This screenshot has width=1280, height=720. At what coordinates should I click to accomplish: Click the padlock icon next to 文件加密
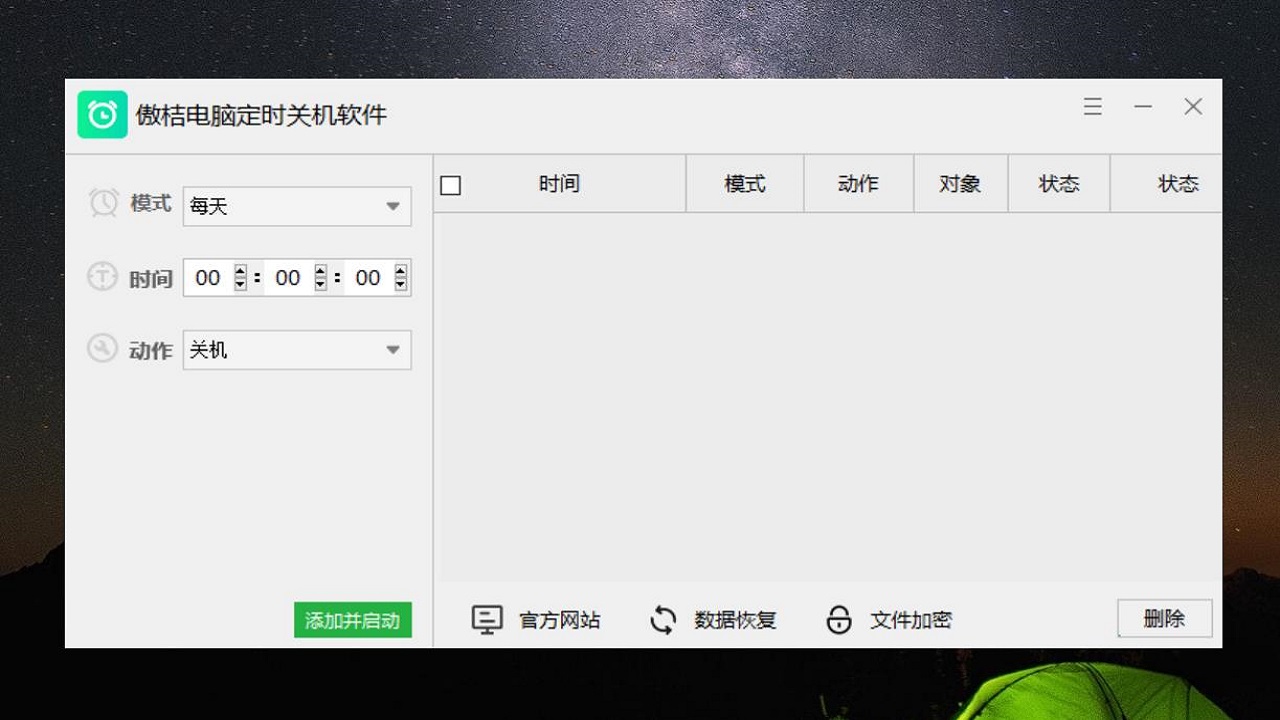click(839, 619)
